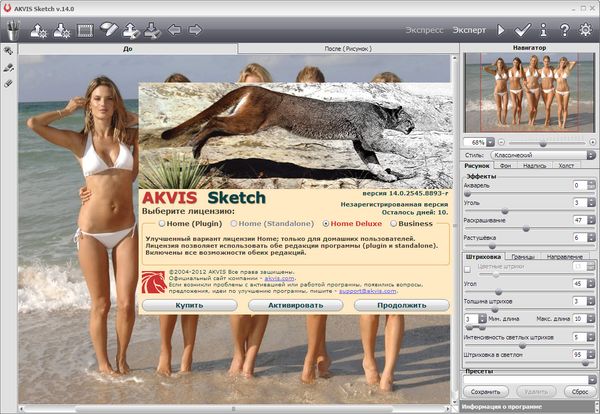
Task: Click the redo right-arrow icon
Action: (195, 30)
